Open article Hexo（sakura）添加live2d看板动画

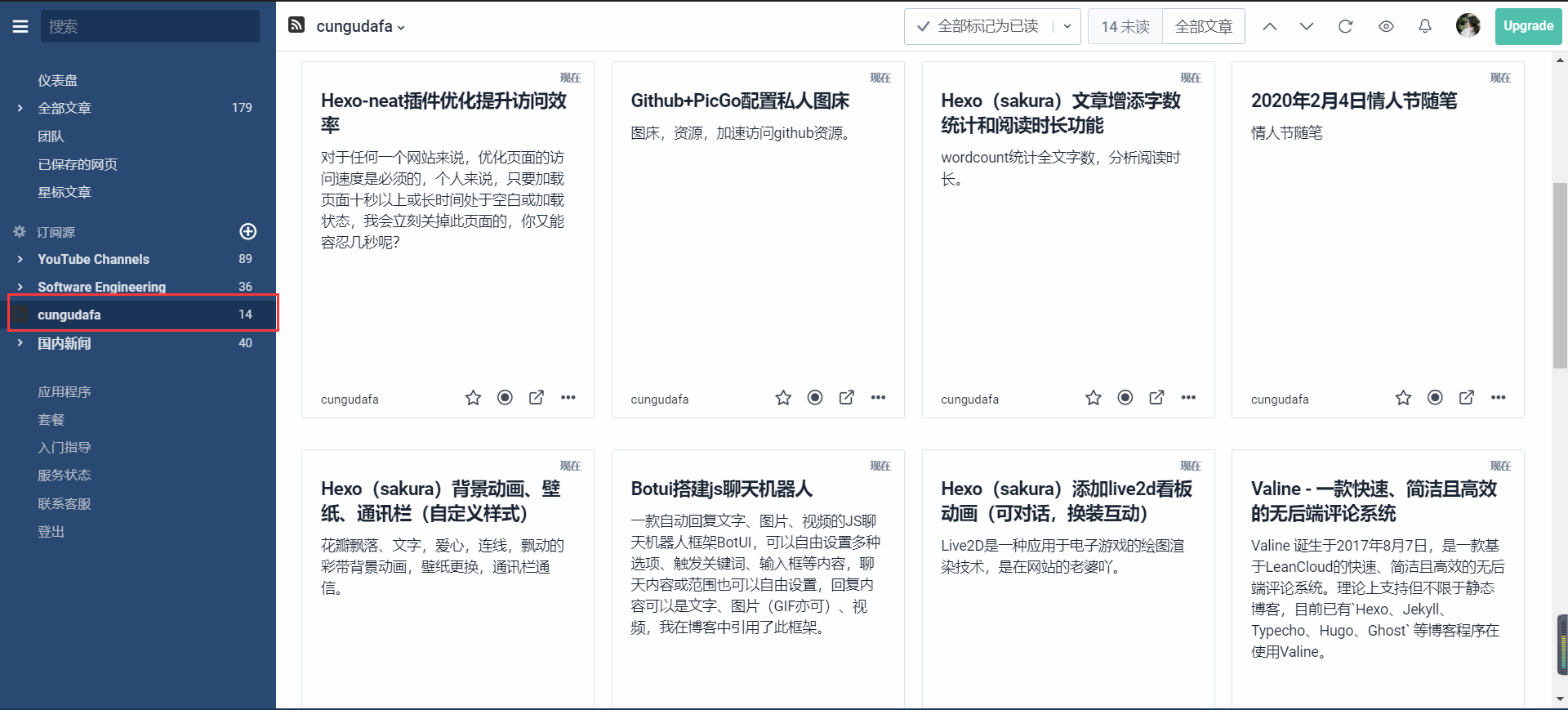point(1067,501)
